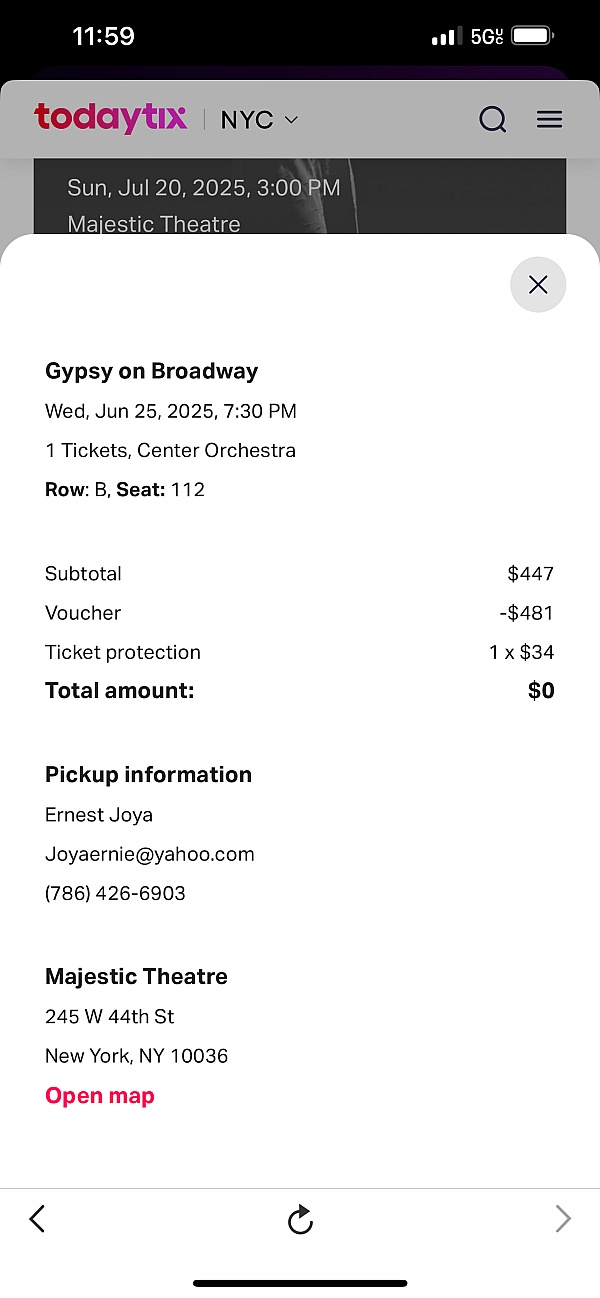Close the order details sheet
The height and width of the screenshot is (1298, 600).
pos(538,285)
